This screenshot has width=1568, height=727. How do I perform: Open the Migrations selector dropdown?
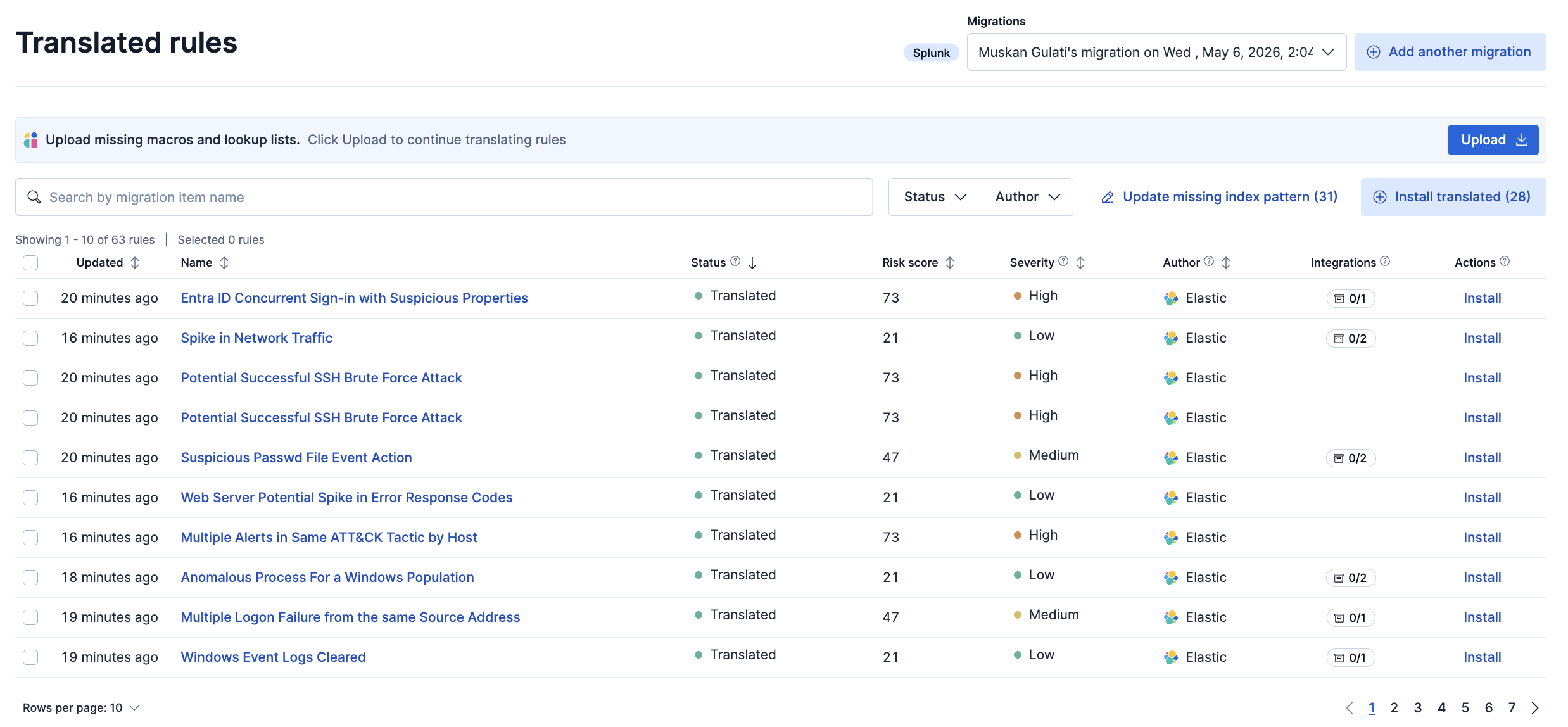tap(1156, 52)
